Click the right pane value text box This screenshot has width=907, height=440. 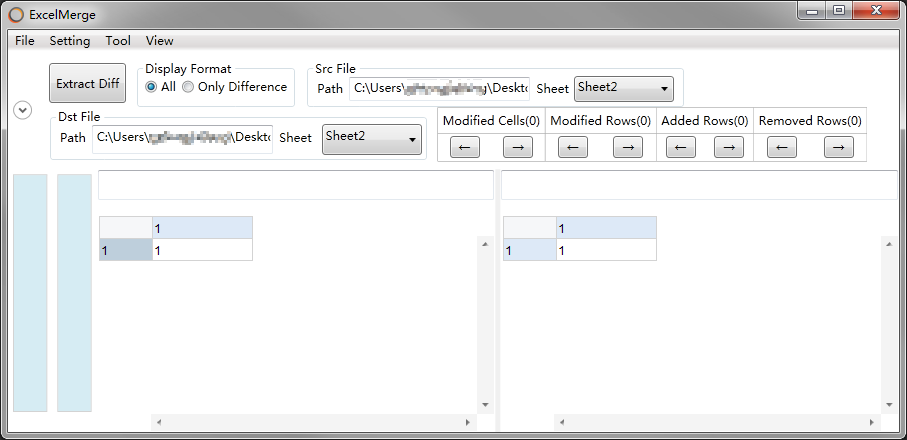699,185
